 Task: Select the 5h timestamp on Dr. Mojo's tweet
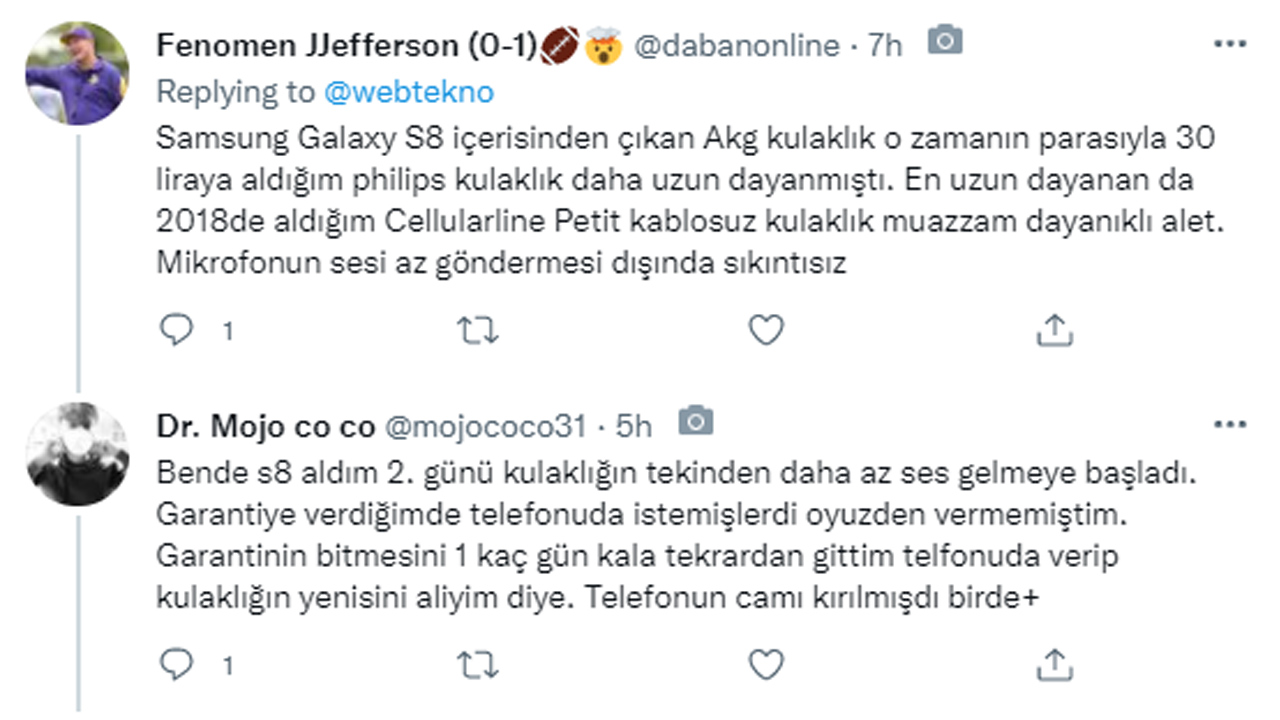pos(632,423)
